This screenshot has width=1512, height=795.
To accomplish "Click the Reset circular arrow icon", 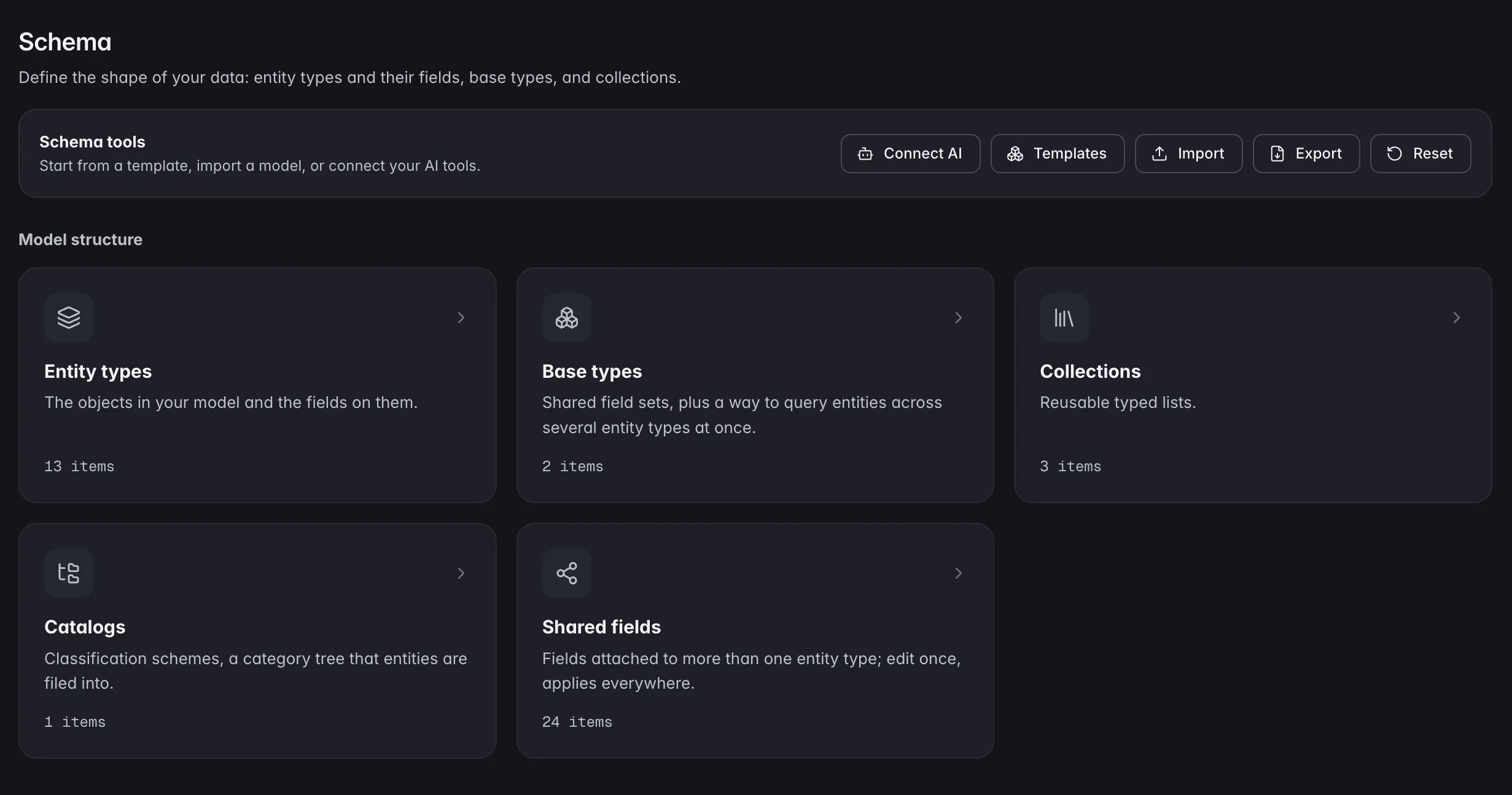I will coord(1394,154).
